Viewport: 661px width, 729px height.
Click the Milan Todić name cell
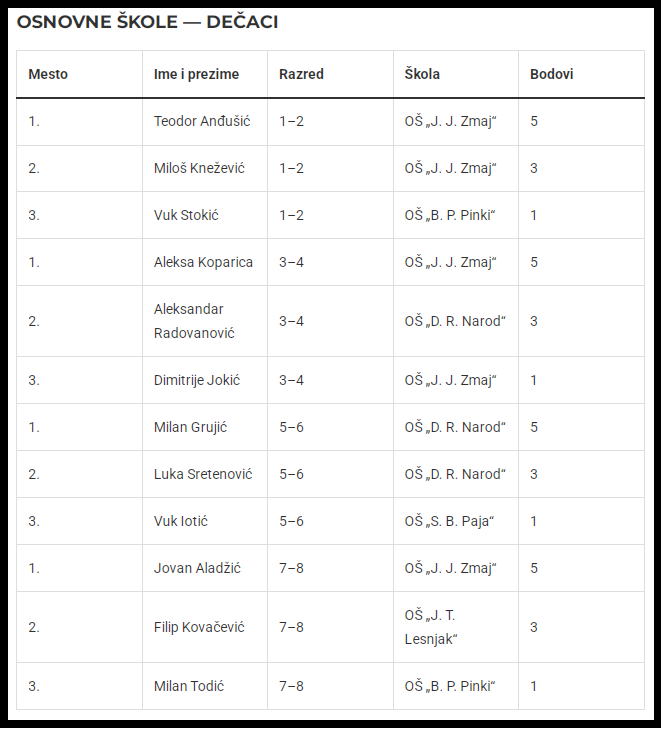click(188, 686)
